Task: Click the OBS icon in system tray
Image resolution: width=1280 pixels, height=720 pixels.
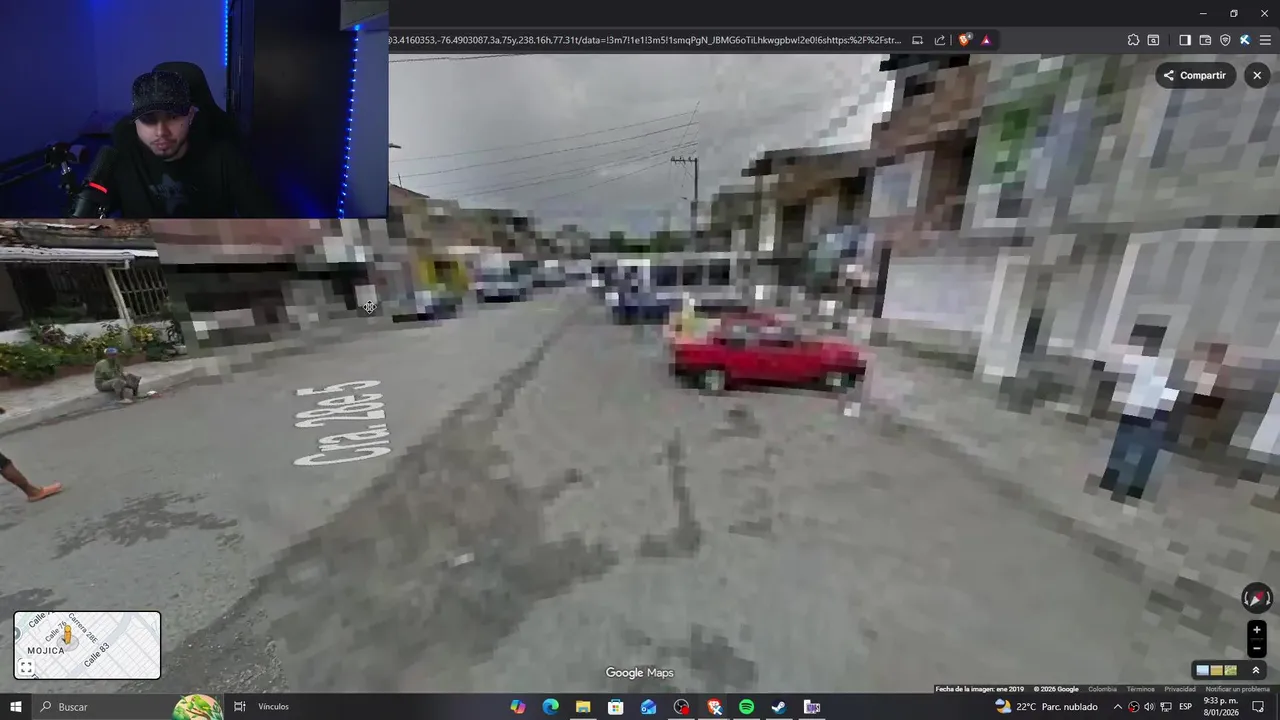Action: click(1133, 707)
